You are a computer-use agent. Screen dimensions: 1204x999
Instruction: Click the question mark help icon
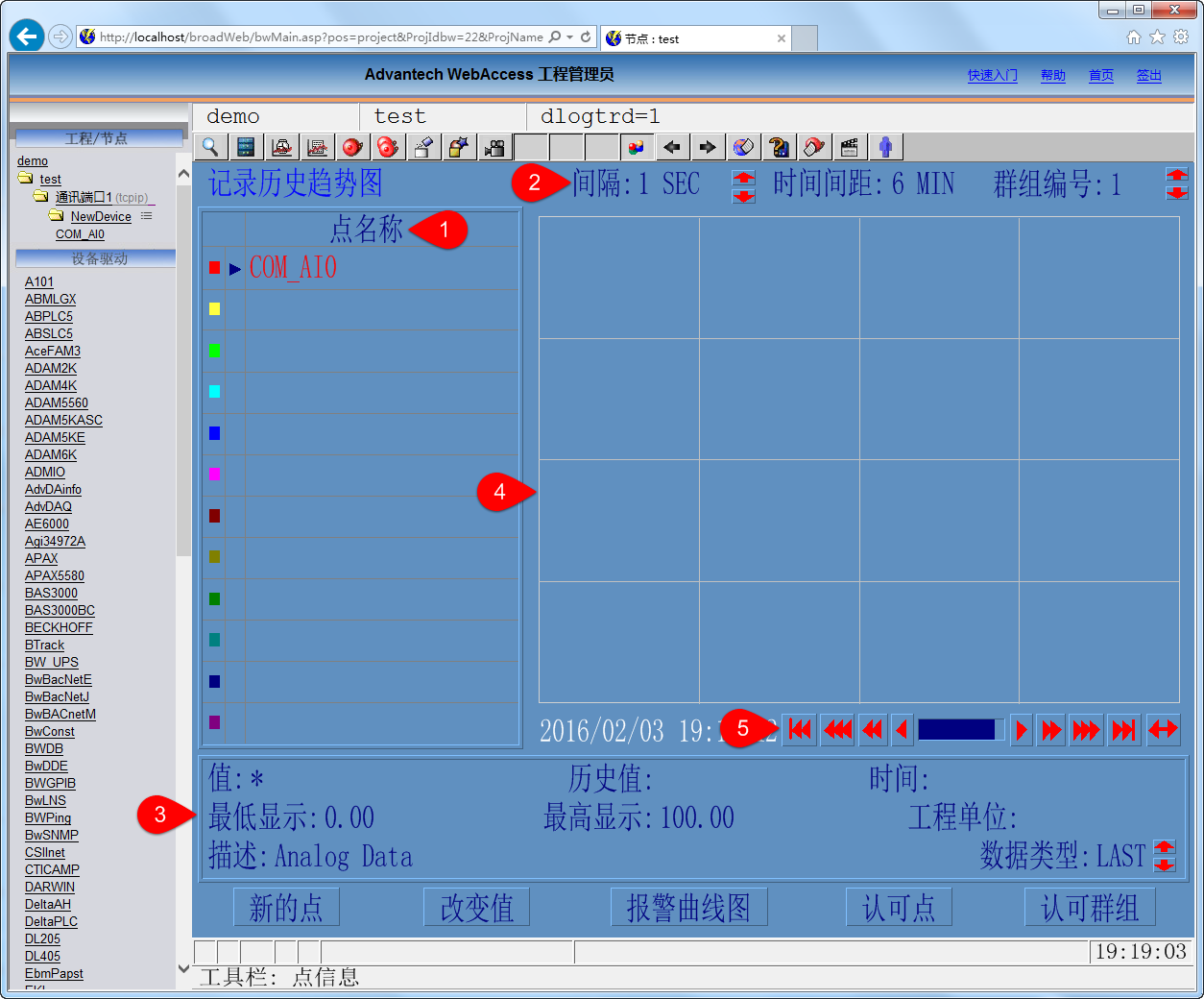pos(779,147)
